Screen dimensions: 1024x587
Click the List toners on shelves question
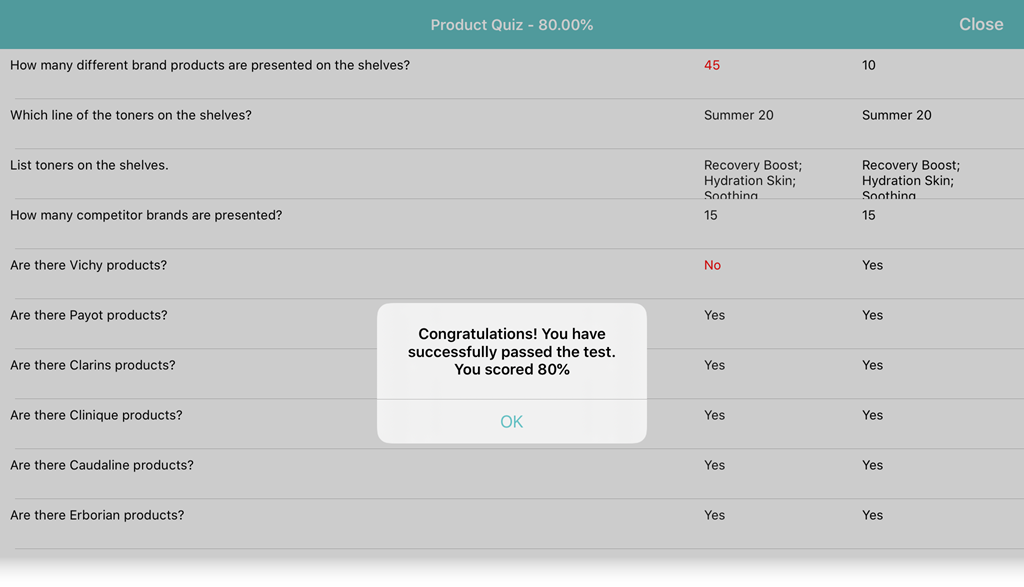(x=89, y=165)
